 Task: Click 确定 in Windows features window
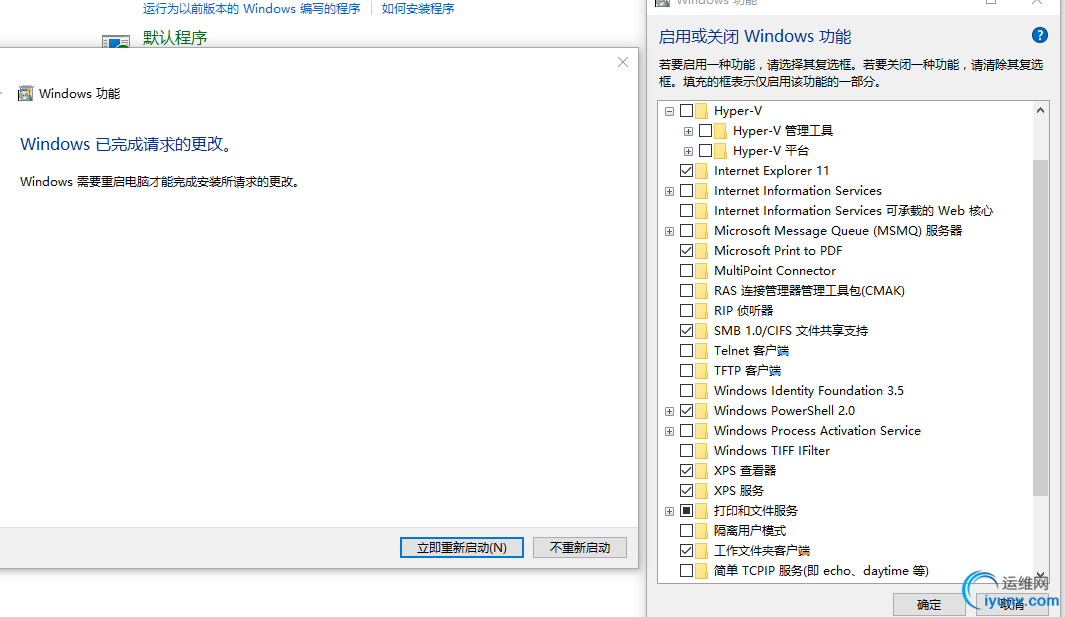click(928, 604)
